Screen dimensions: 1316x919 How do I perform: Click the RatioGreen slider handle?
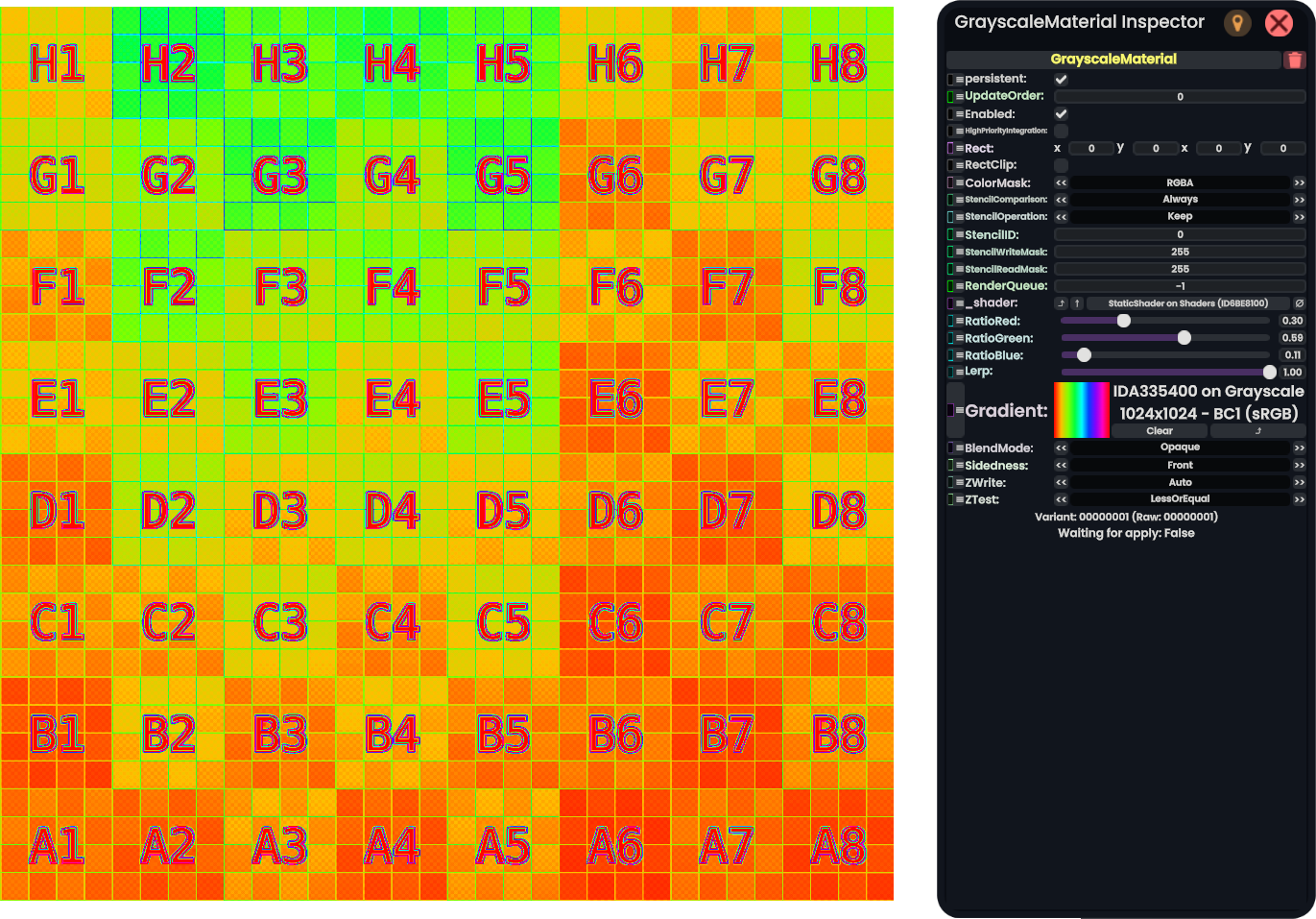click(1184, 338)
